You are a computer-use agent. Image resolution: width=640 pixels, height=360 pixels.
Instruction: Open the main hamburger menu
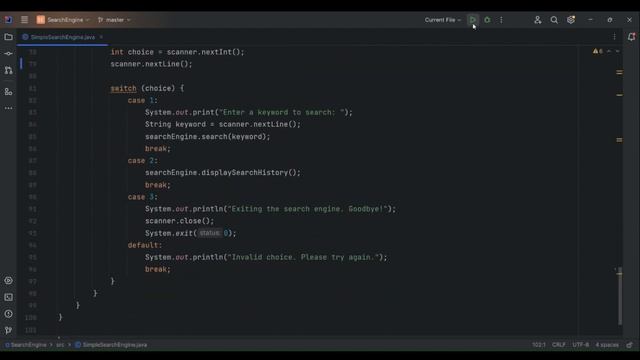24,20
